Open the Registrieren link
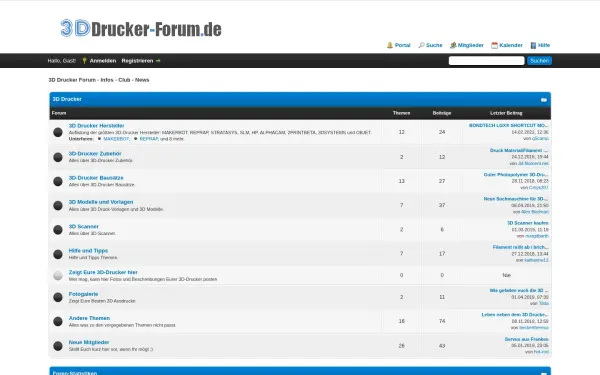Screen dimensions: 600x375 [x=137, y=60]
